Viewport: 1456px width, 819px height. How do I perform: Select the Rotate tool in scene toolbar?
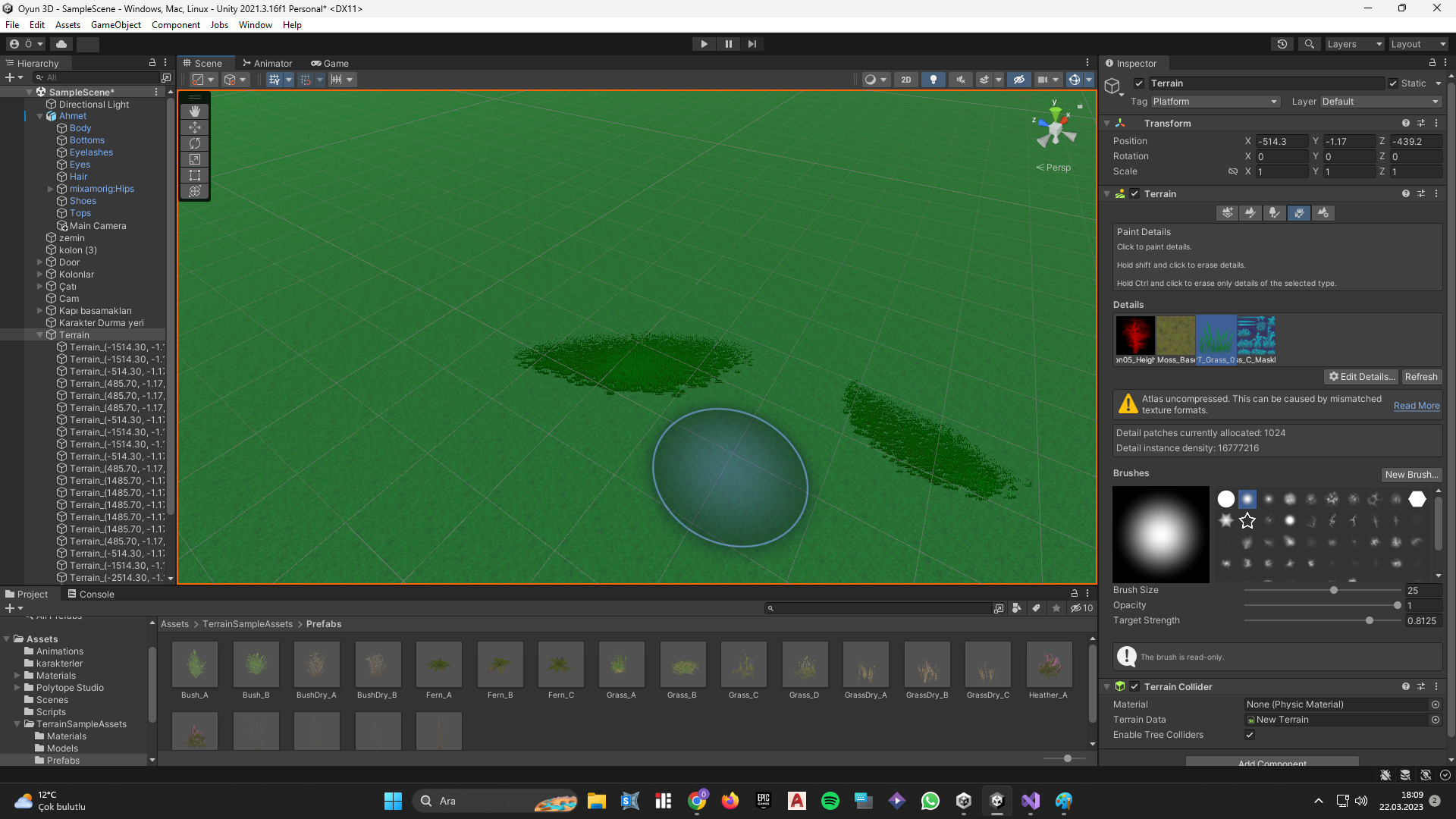[195, 143]
